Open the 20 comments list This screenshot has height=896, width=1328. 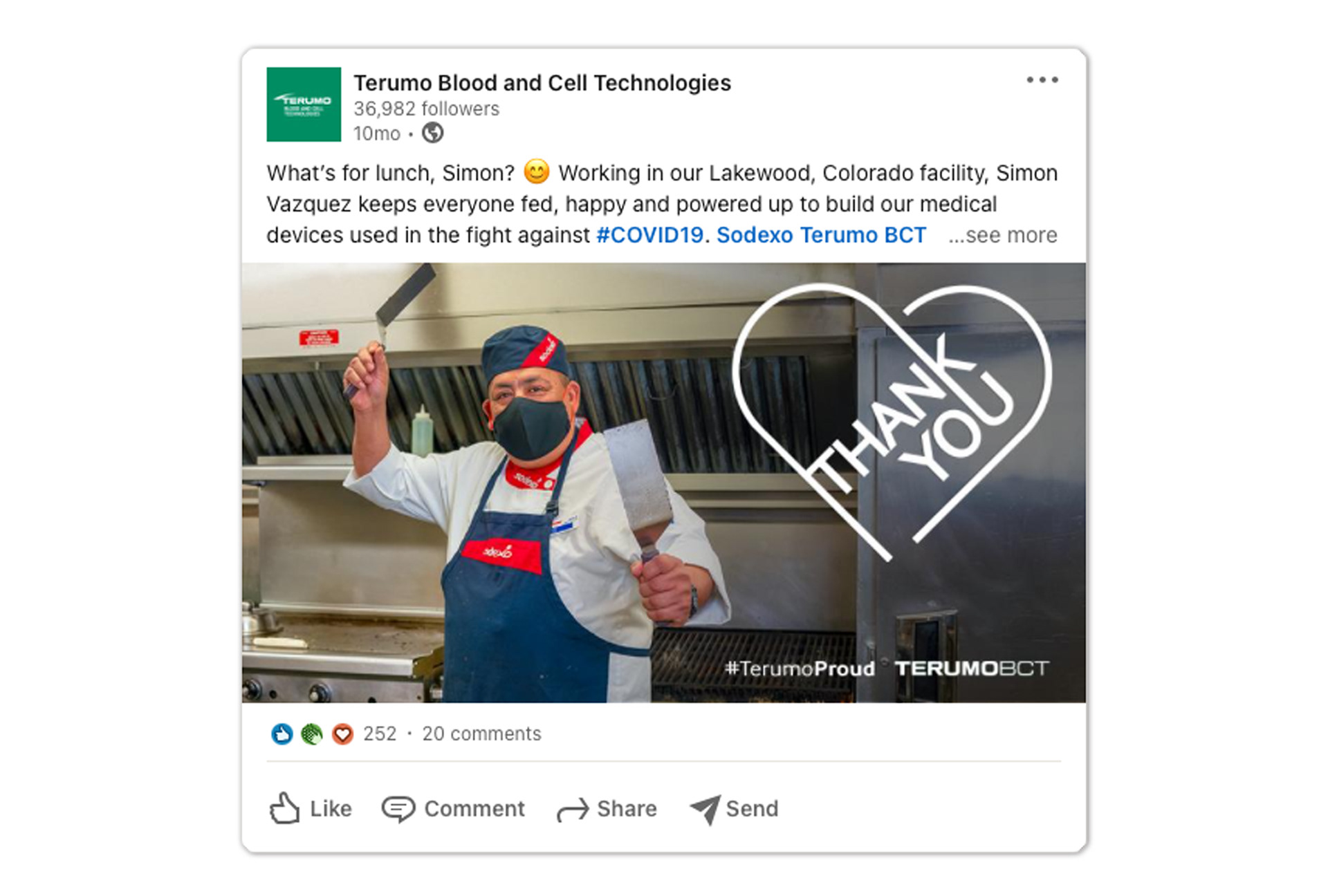coord(481,734)
